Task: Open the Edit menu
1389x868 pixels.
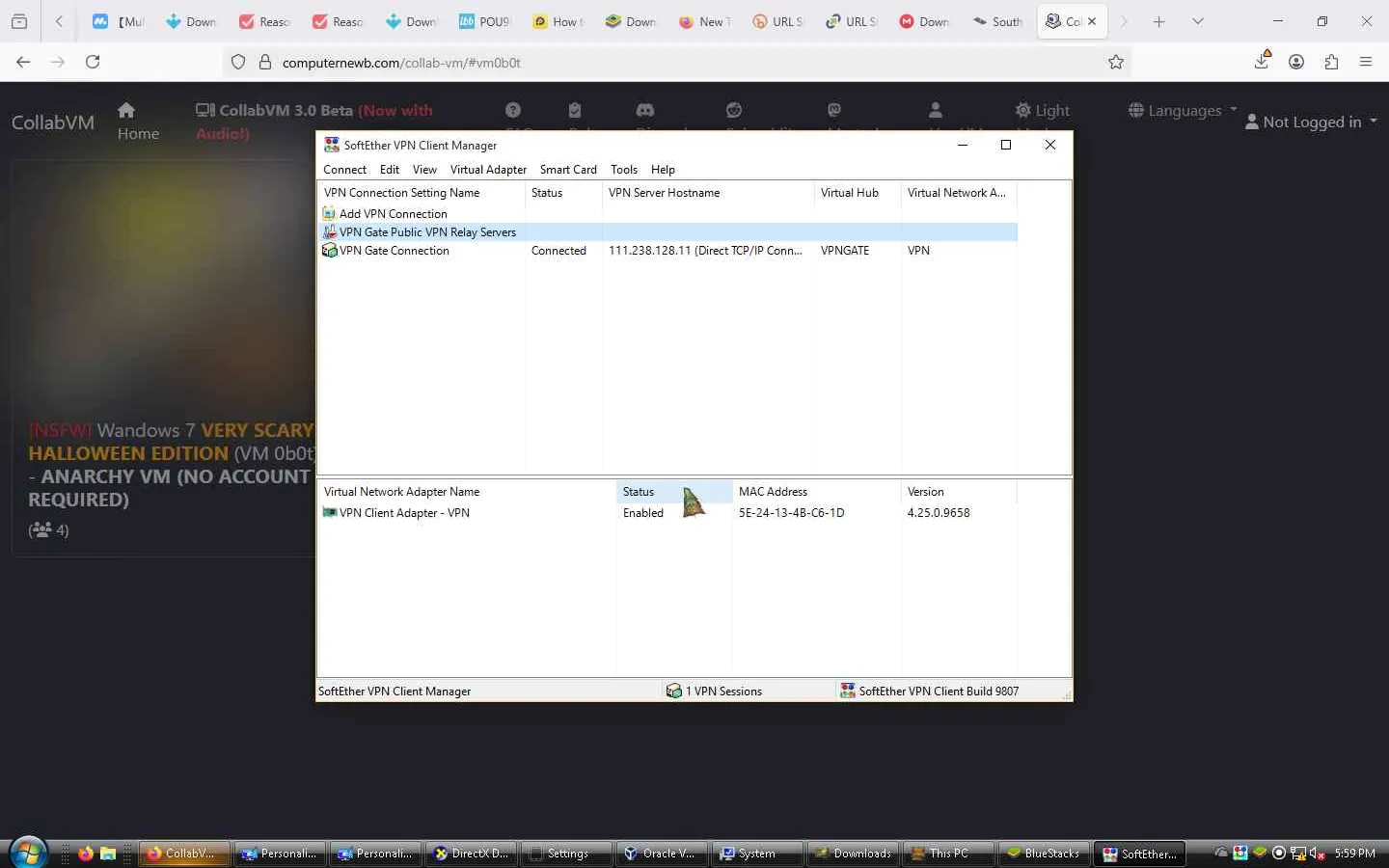Action: tap(390, 169)
